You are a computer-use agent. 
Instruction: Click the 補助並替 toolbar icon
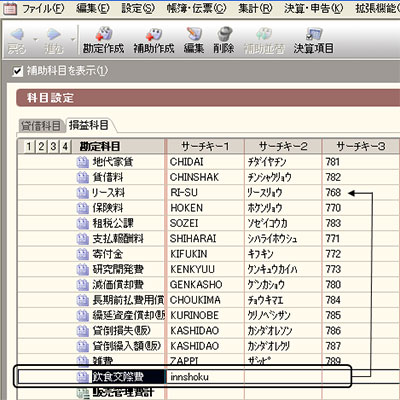pos(264,41)
